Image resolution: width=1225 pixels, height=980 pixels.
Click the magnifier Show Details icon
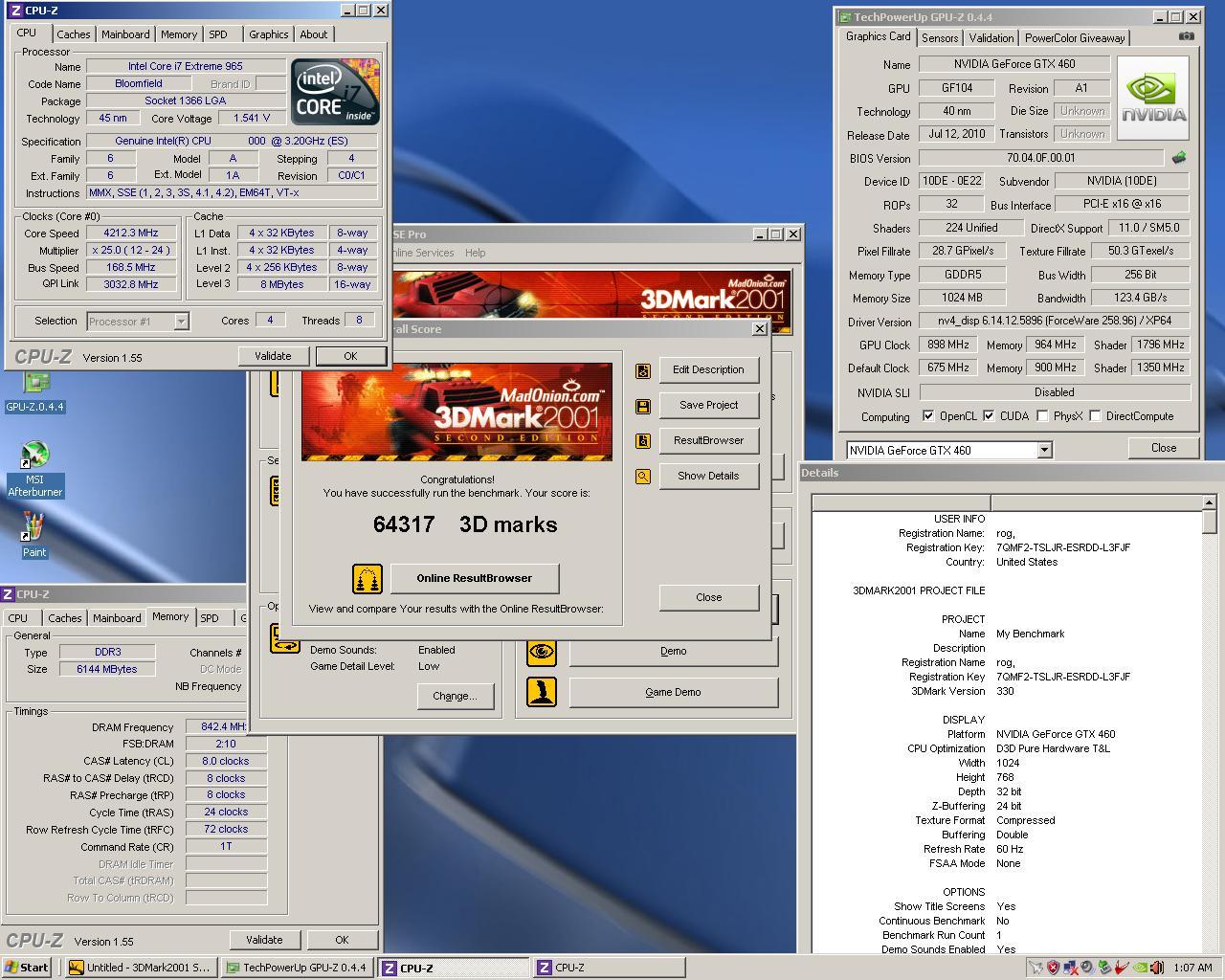pyautogui.click(x=643, y=477)
